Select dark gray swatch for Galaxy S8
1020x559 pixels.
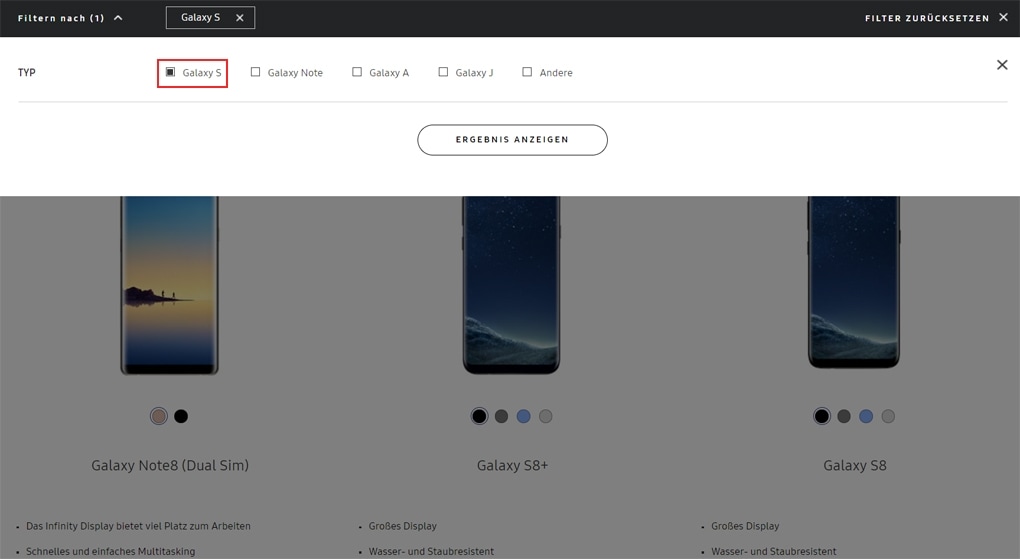click(844, 416)
